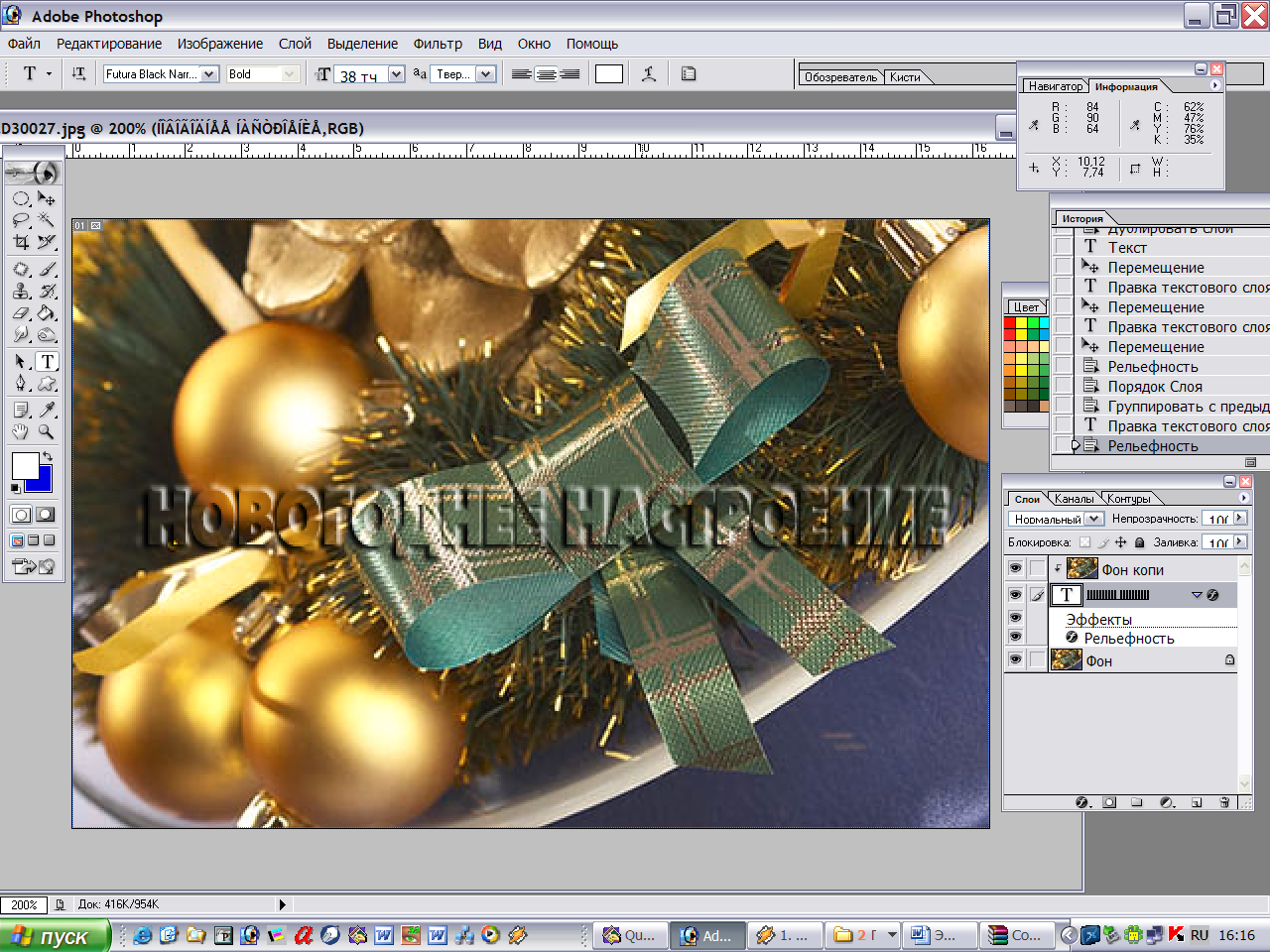
Task: Toggle lock transparent pixels
Action: coord(1085,542)
